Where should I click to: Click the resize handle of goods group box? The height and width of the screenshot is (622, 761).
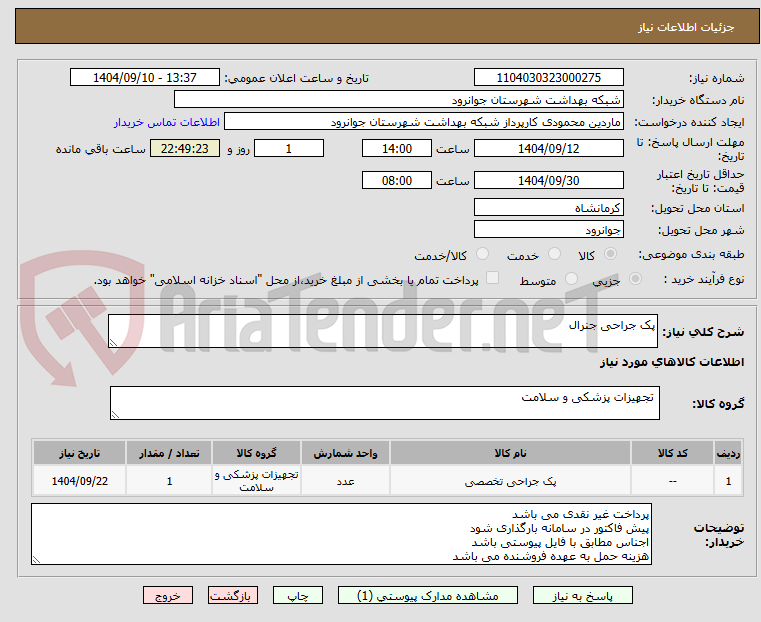(116, 414)
